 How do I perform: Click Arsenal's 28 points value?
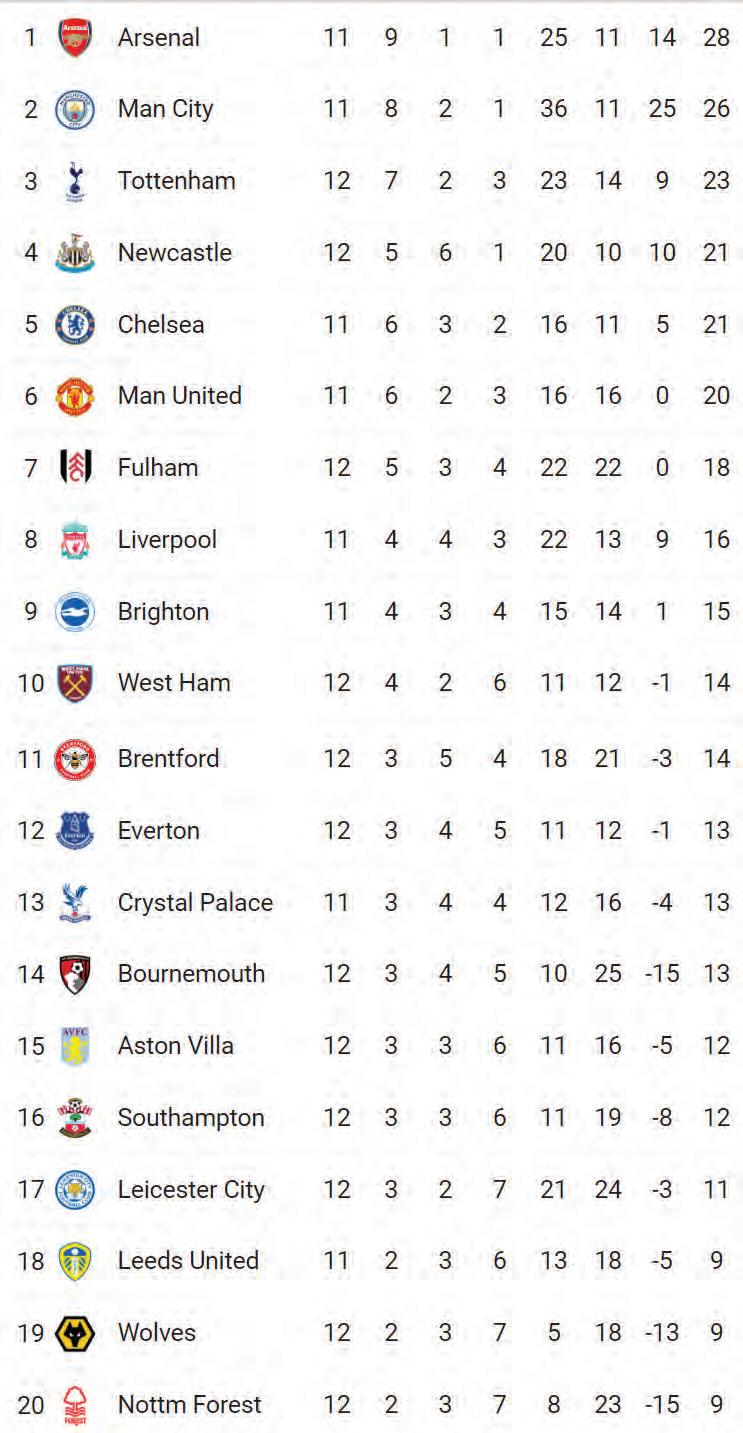point(716,38)
